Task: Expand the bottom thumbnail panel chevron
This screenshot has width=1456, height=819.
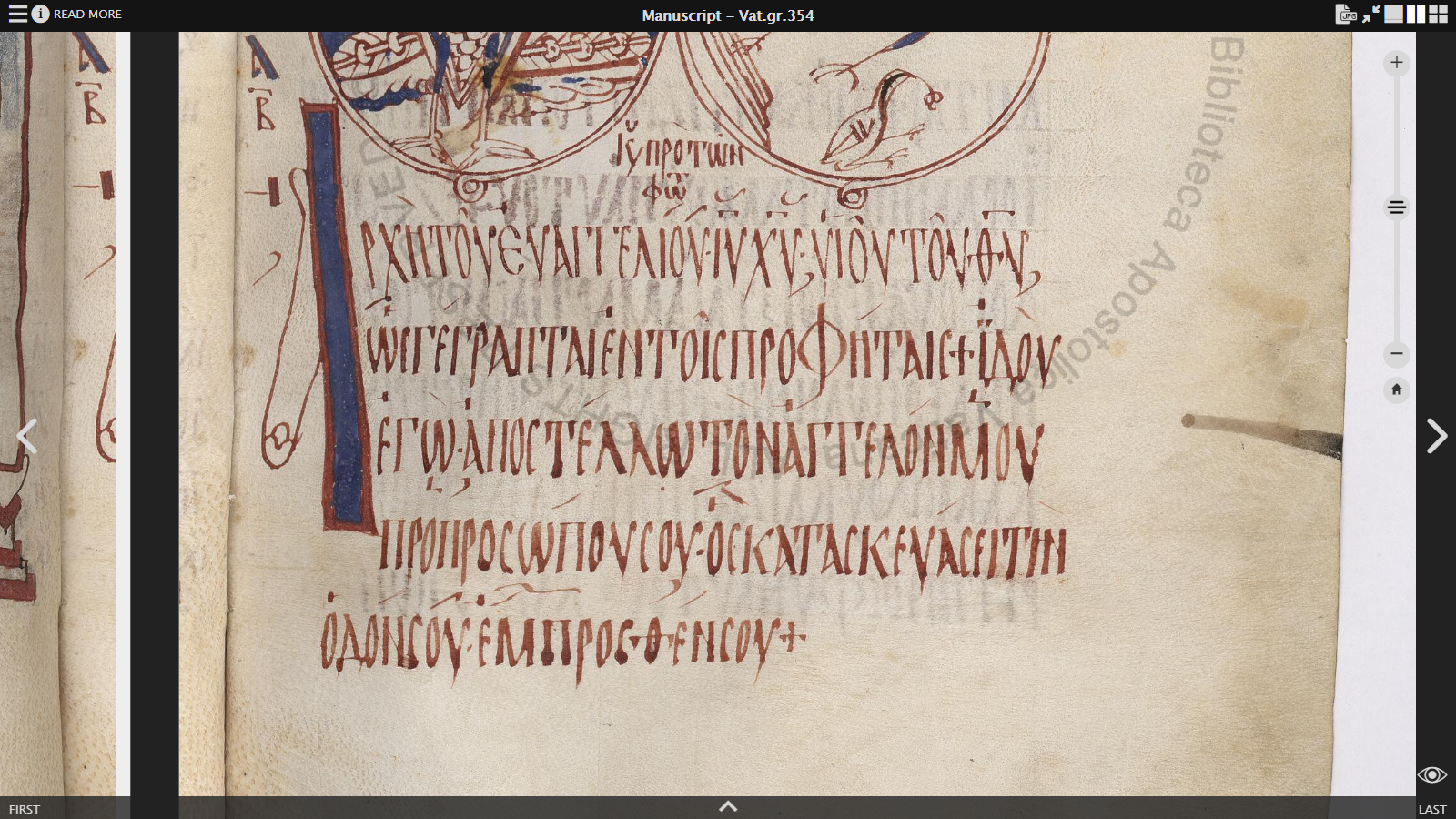Action: pos(728,806)
